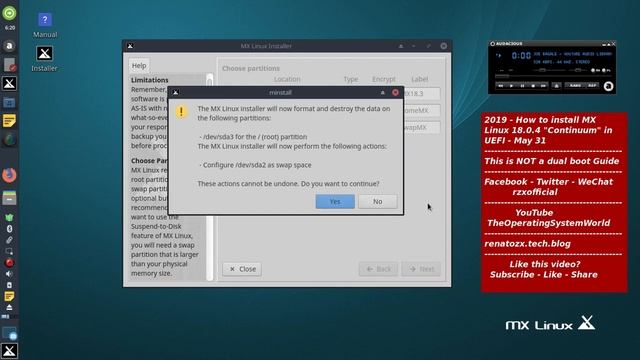The image size is (640, 360).
Task: Click the Audacious balance slider
Action: click(578, 70)
